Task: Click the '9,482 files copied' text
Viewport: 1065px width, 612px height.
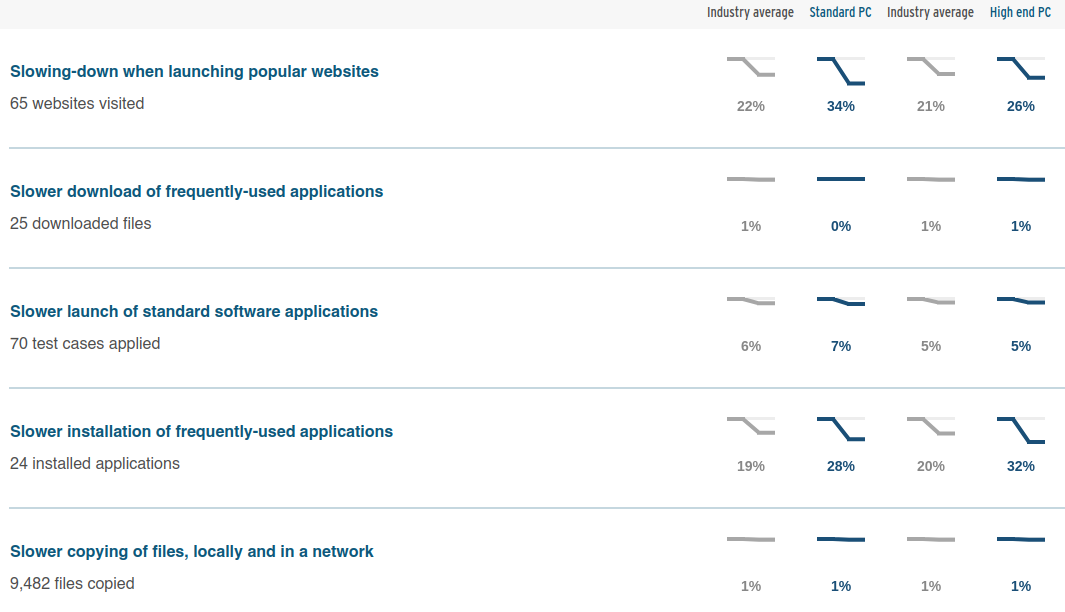Action: click(x=72, y=583)
